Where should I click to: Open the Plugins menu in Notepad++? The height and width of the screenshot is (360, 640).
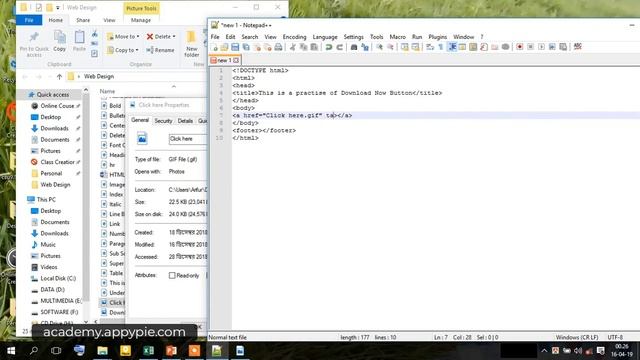438,37
